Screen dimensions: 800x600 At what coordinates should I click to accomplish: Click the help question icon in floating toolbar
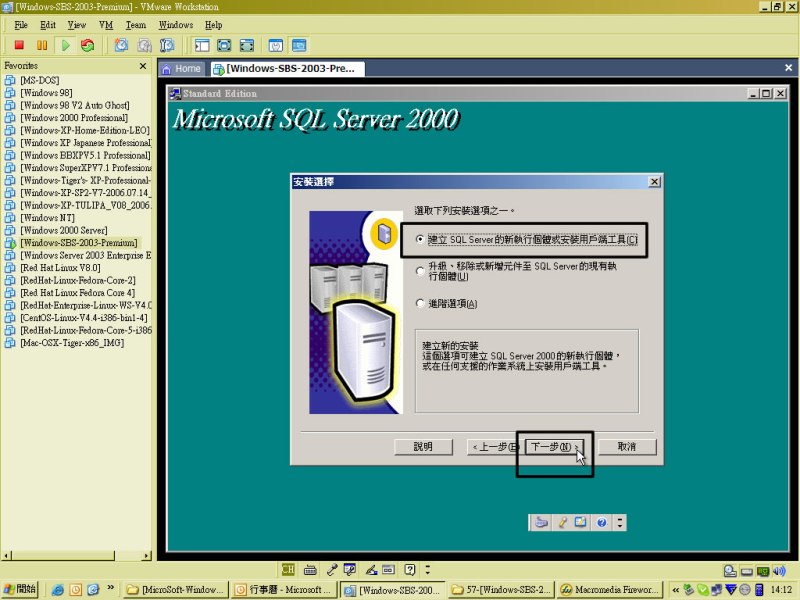click(602, 522)
